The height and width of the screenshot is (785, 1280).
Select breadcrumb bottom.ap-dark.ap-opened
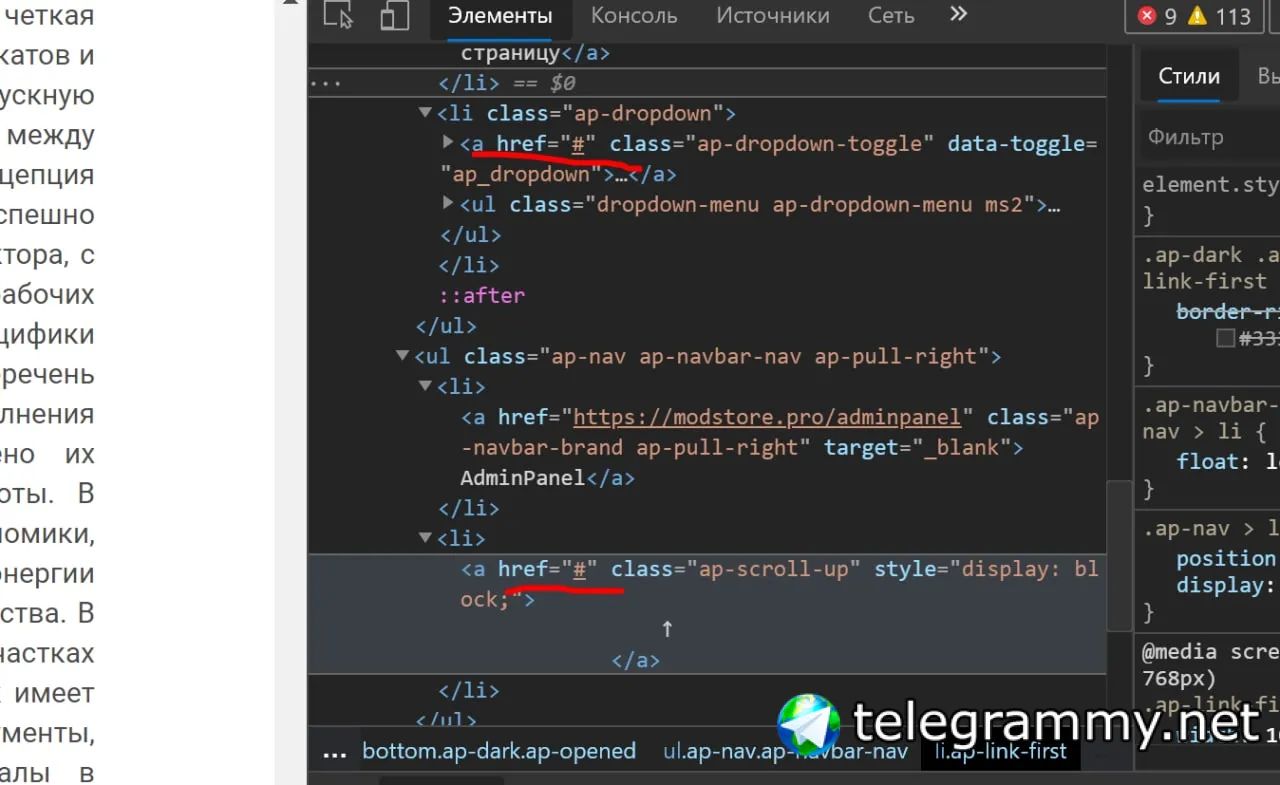pyautogui.click(x=499, y=751)
